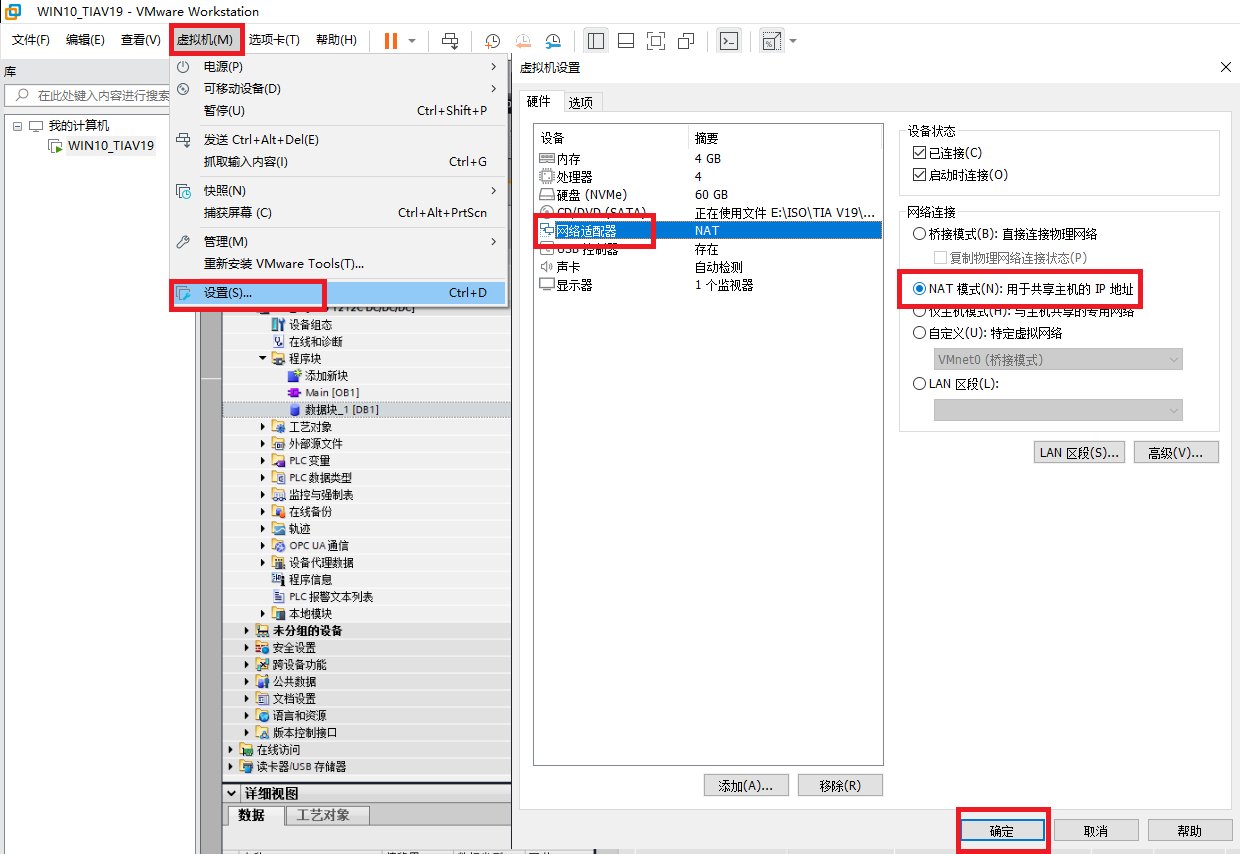
Task: Open the 帮助(H) menu
Action: pos(336,40)
